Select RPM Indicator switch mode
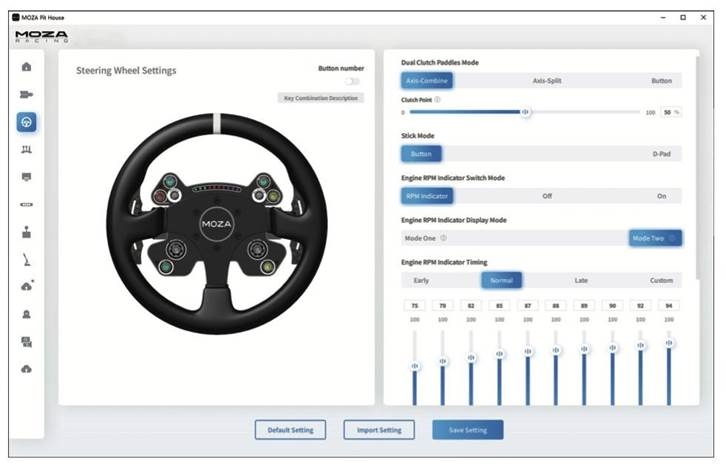This screenshot has width=726, height=465. point(427,196)
